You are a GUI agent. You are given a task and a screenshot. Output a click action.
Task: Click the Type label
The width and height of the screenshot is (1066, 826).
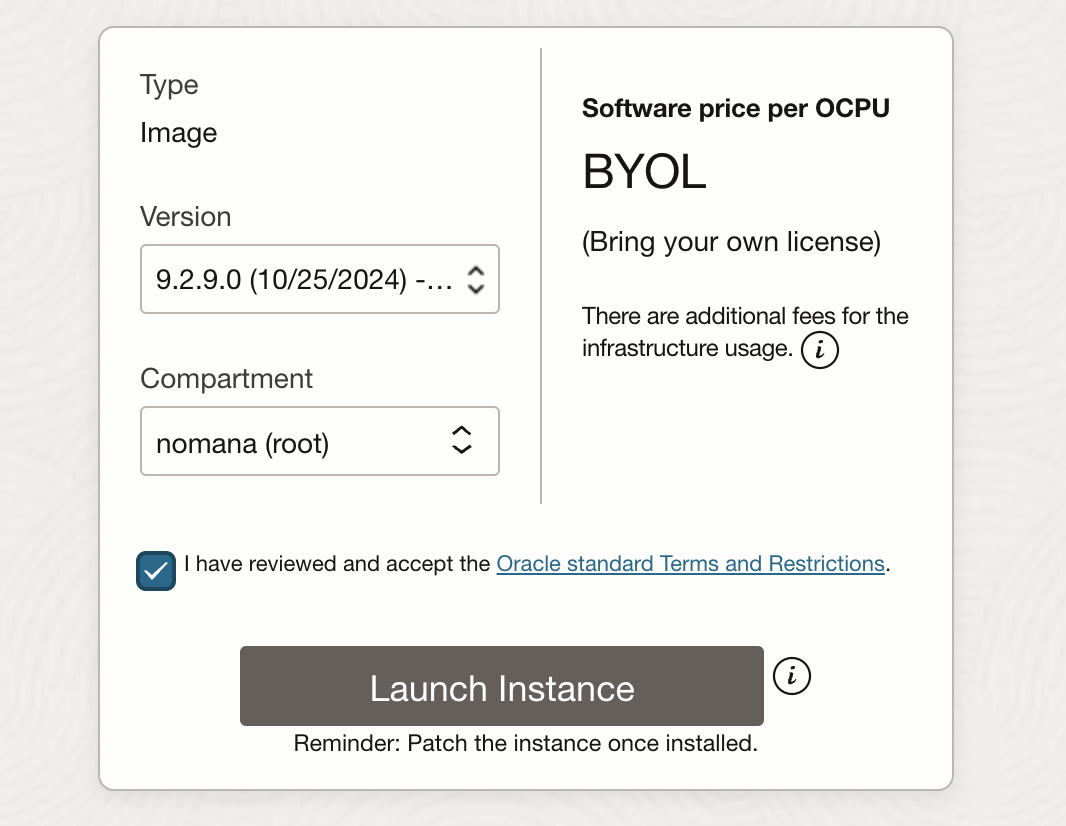(x=169, y=85)
